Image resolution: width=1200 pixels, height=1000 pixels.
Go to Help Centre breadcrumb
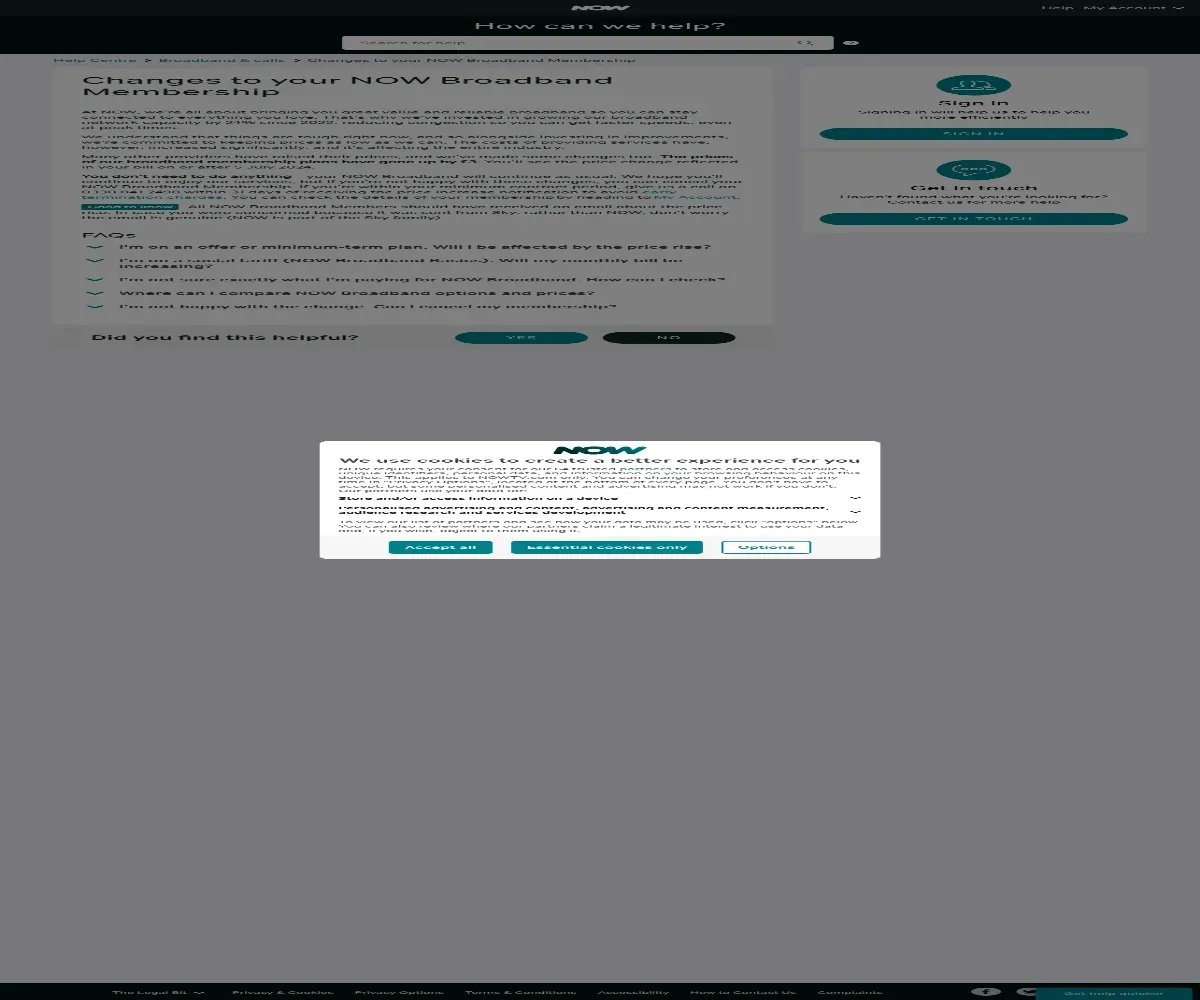pos(95,60)
